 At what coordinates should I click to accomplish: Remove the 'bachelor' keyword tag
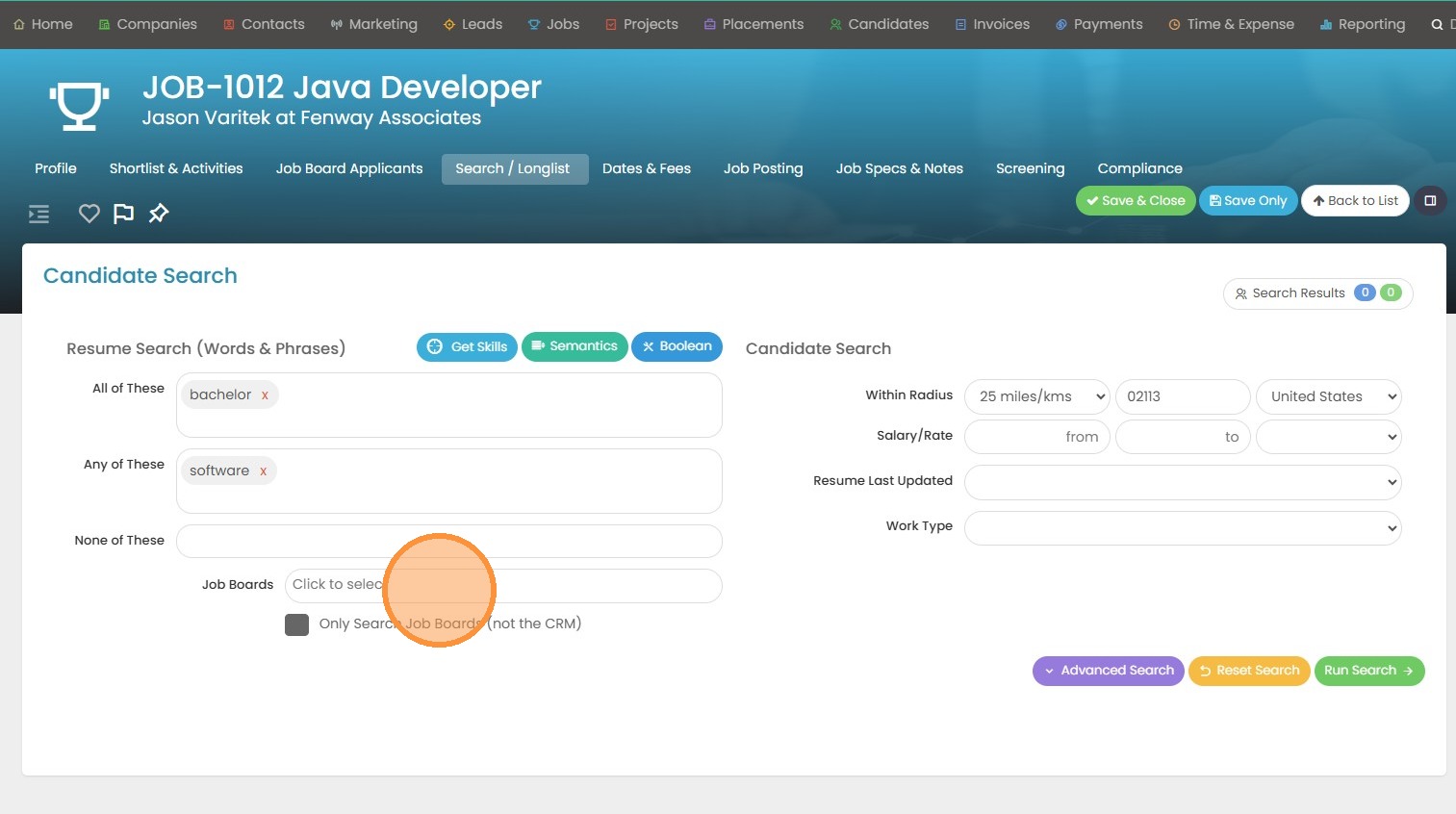click(x=265, y=395)
